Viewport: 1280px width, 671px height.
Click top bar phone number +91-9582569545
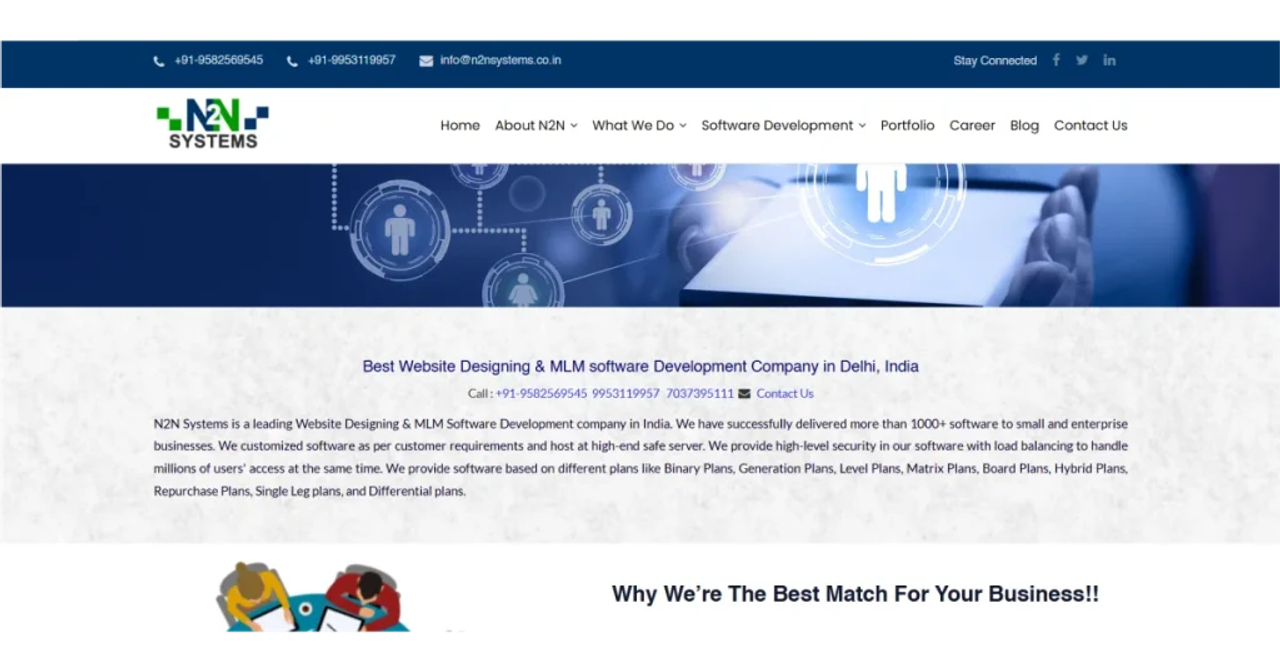point(218,60)
